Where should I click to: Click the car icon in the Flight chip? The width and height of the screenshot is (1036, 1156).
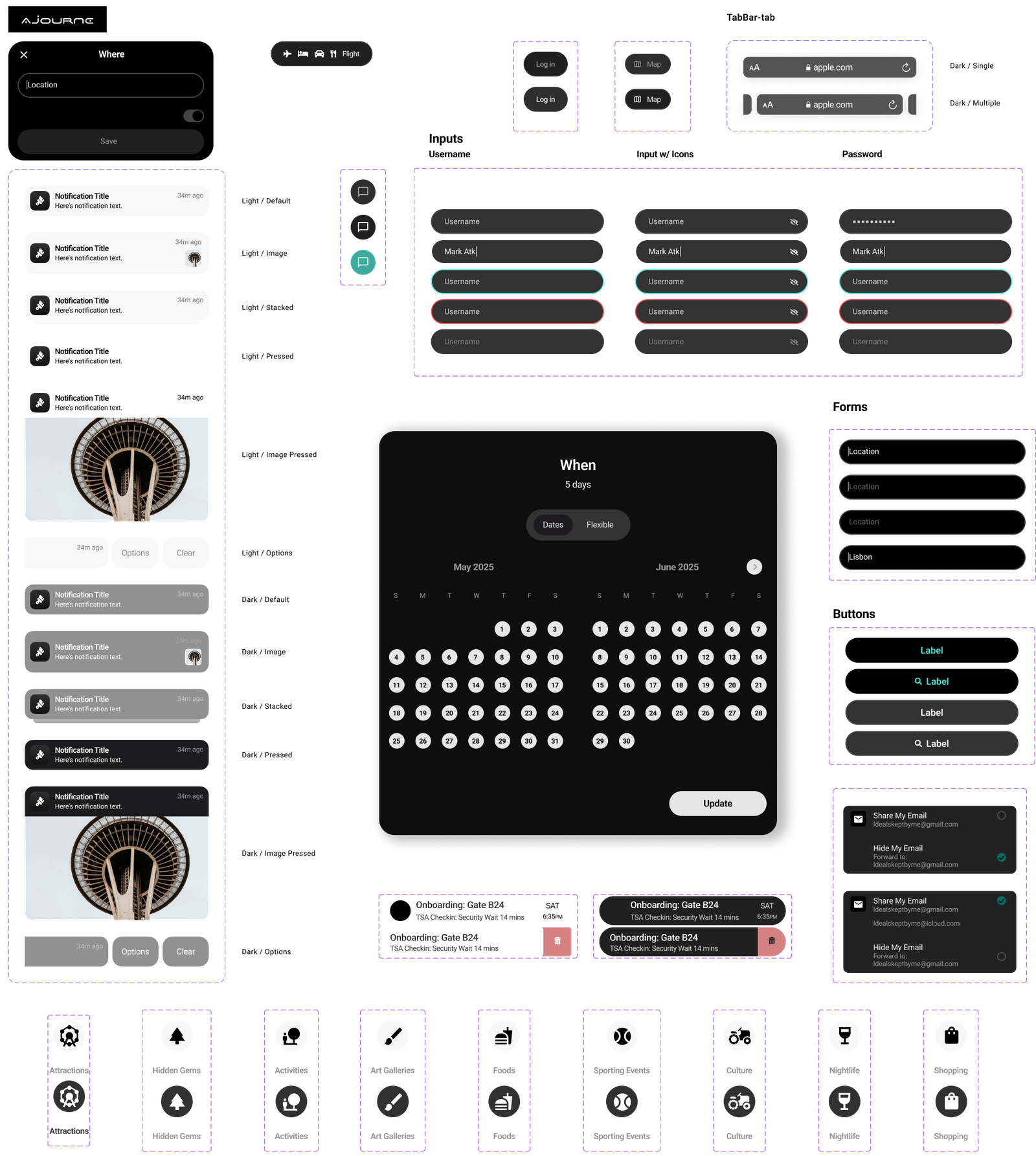[319, 54]
